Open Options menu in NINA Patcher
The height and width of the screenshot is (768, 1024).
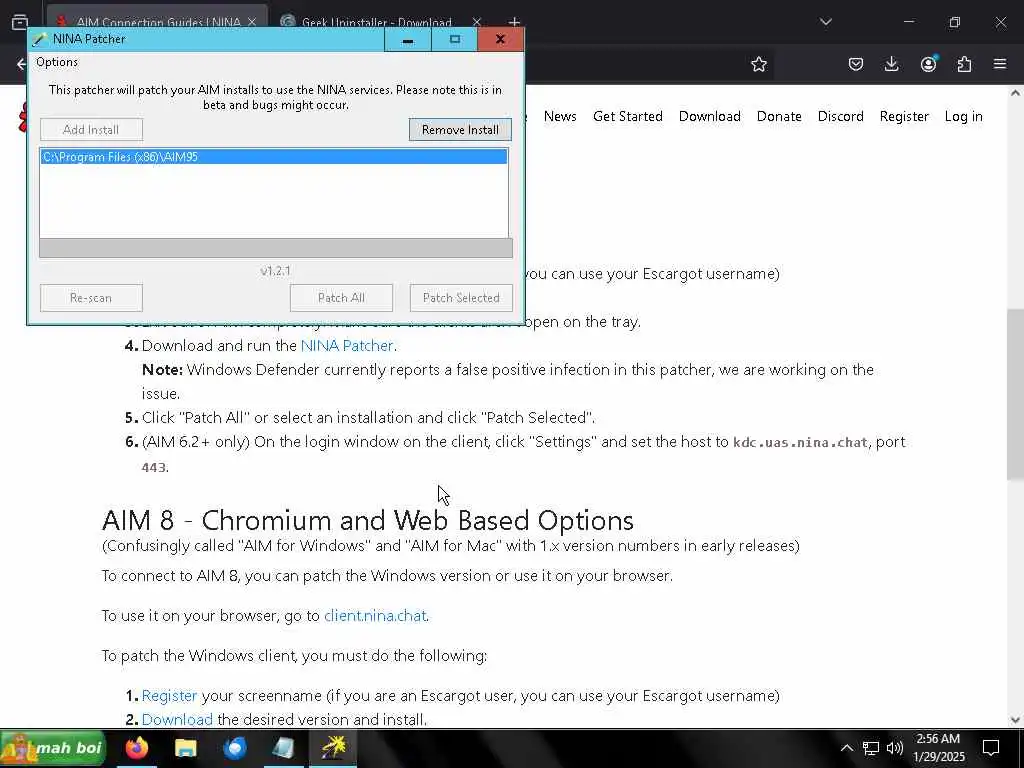coord(57,62)
